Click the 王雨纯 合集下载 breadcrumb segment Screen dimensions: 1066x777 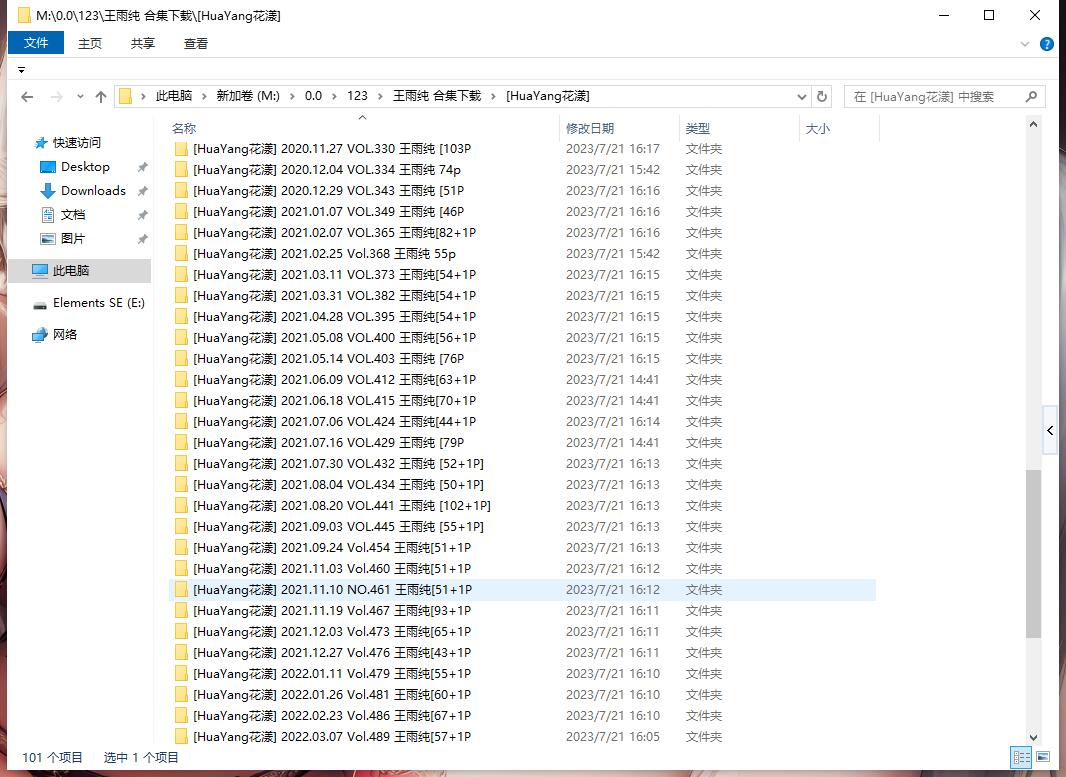coord(437,96)
